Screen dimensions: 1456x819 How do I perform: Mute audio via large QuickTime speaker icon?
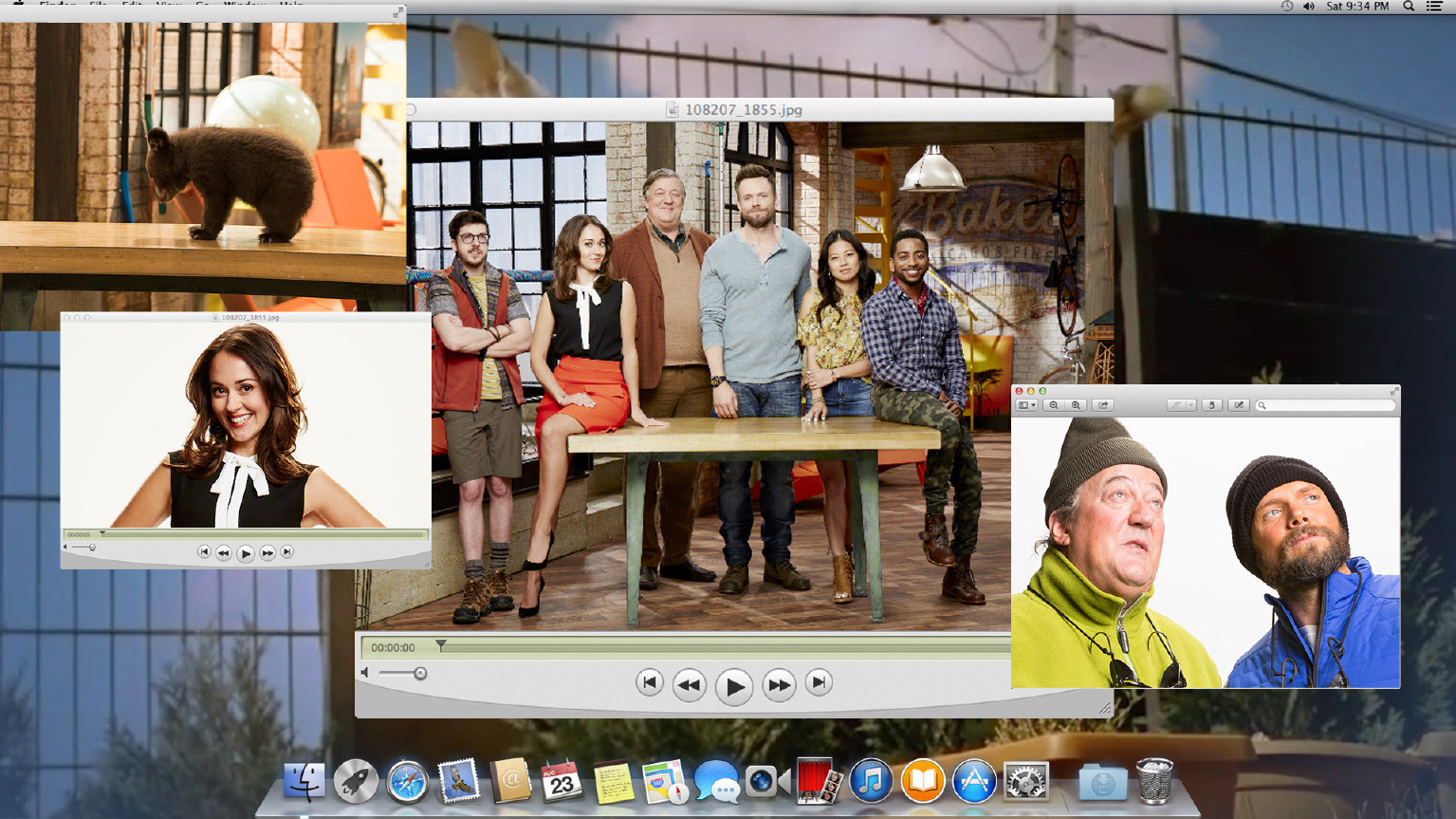pos(365,673)
